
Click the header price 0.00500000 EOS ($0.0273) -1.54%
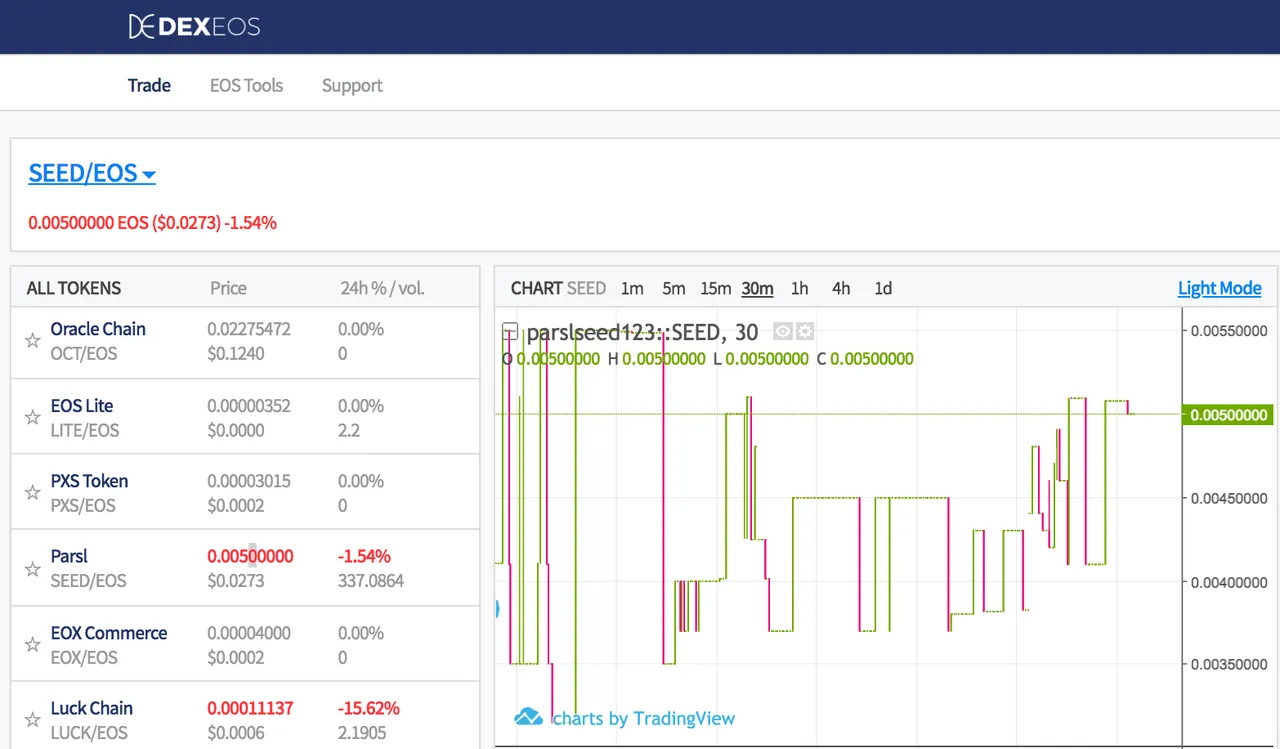(x=152, y=222)
